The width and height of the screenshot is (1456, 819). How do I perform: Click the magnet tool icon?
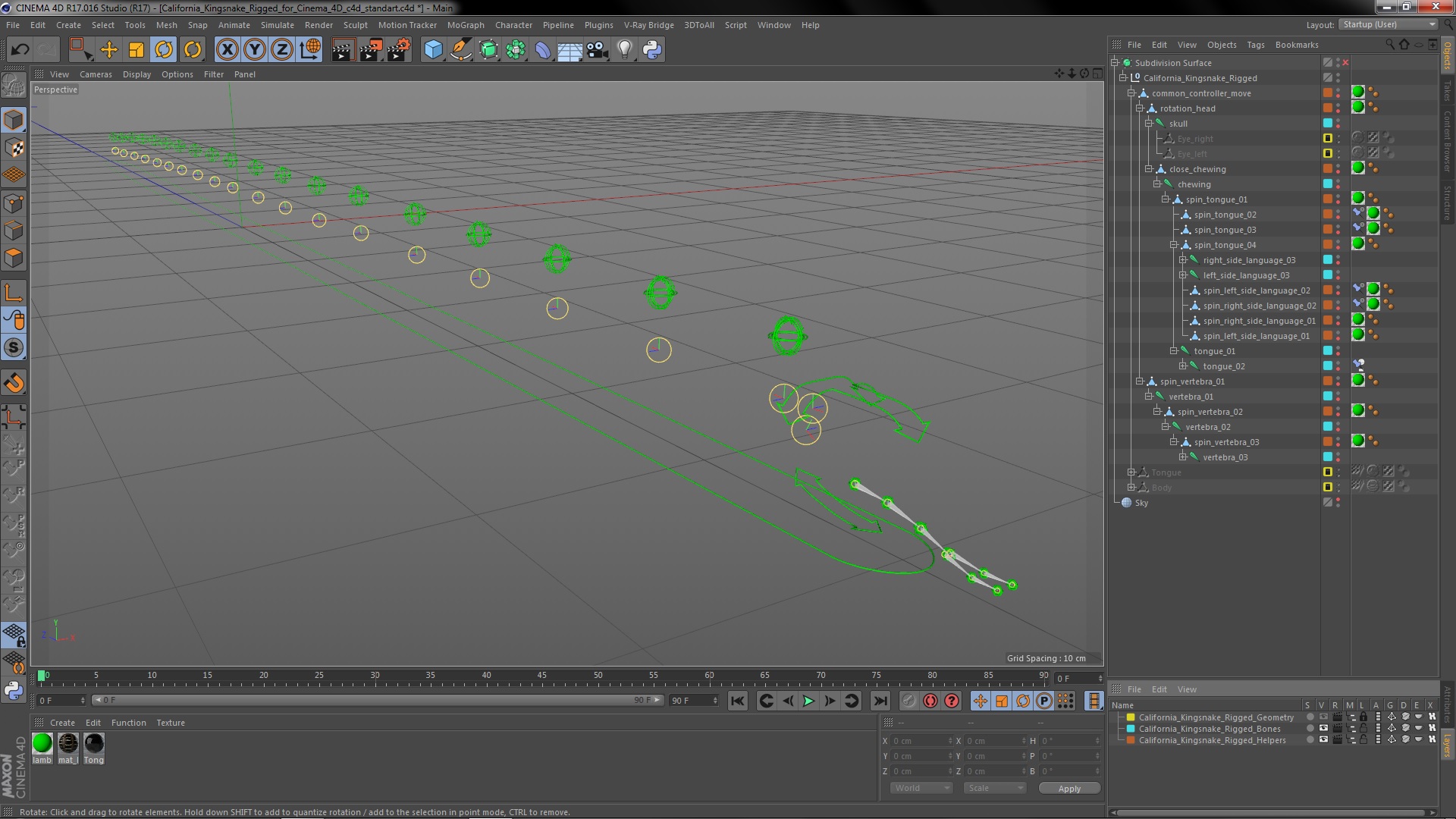(14, 383)
